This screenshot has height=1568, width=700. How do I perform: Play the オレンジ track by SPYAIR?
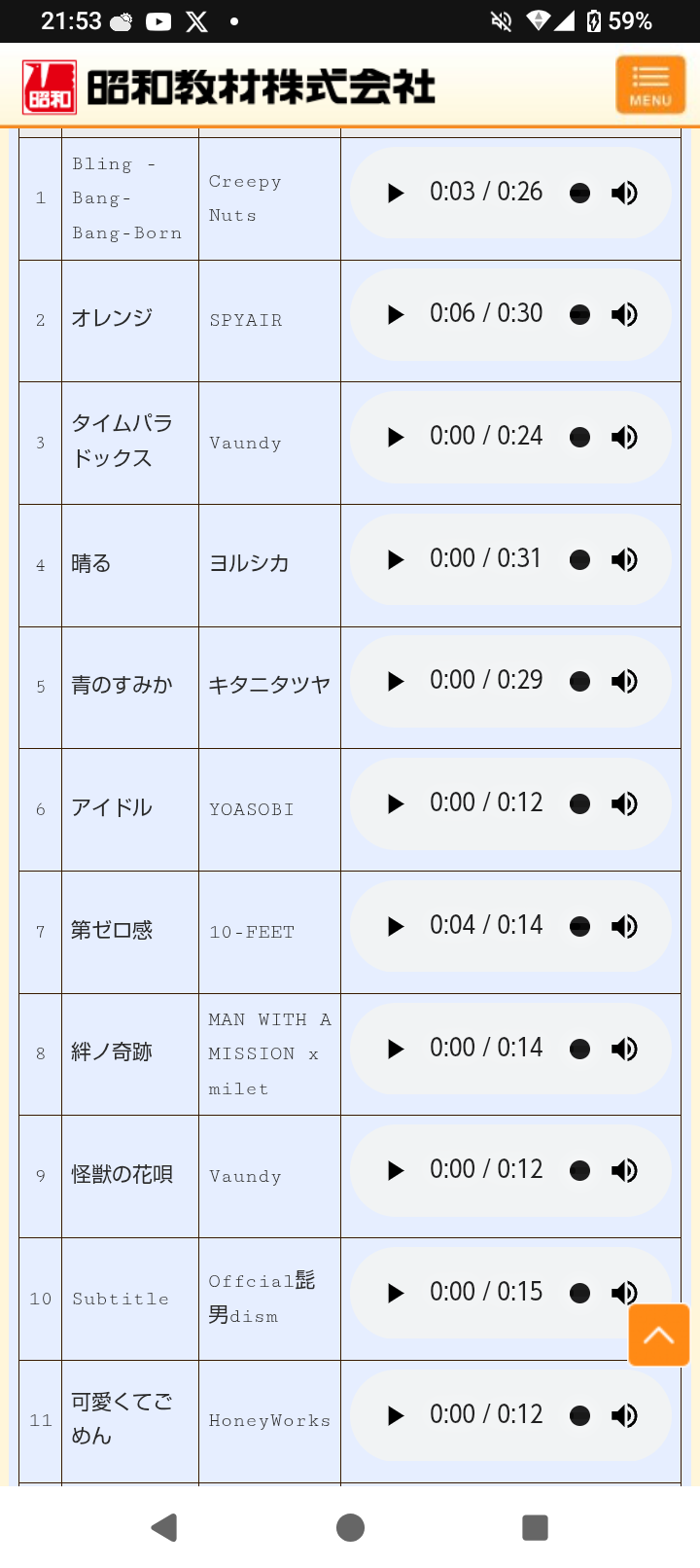tap(395, 315)
